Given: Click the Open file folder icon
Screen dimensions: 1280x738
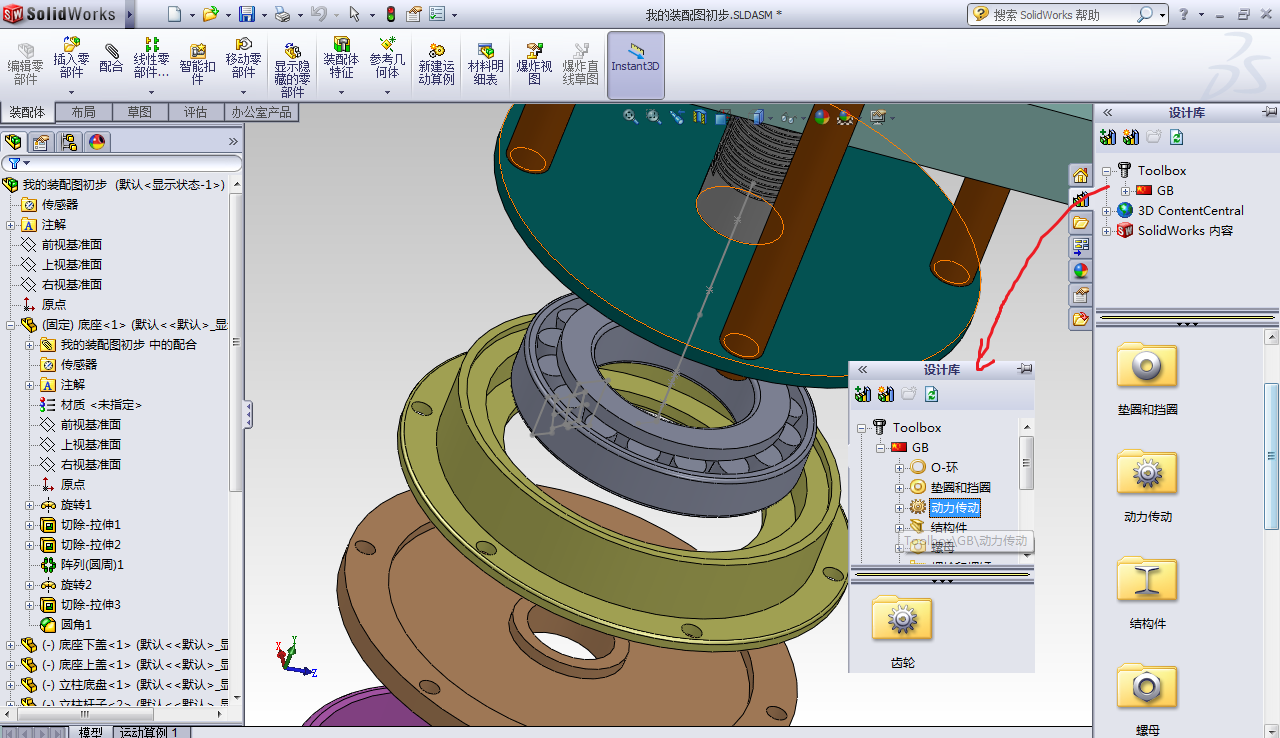Looking at the screenshot, I should 209,14.
